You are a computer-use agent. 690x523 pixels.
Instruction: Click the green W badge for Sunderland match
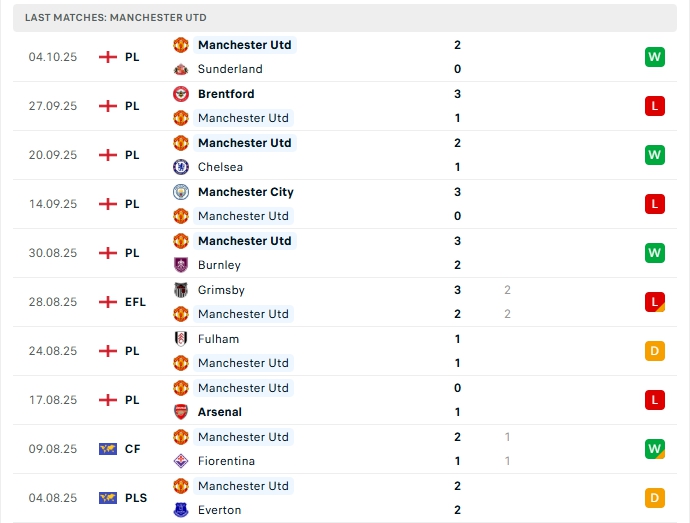[x=655, y=57]
